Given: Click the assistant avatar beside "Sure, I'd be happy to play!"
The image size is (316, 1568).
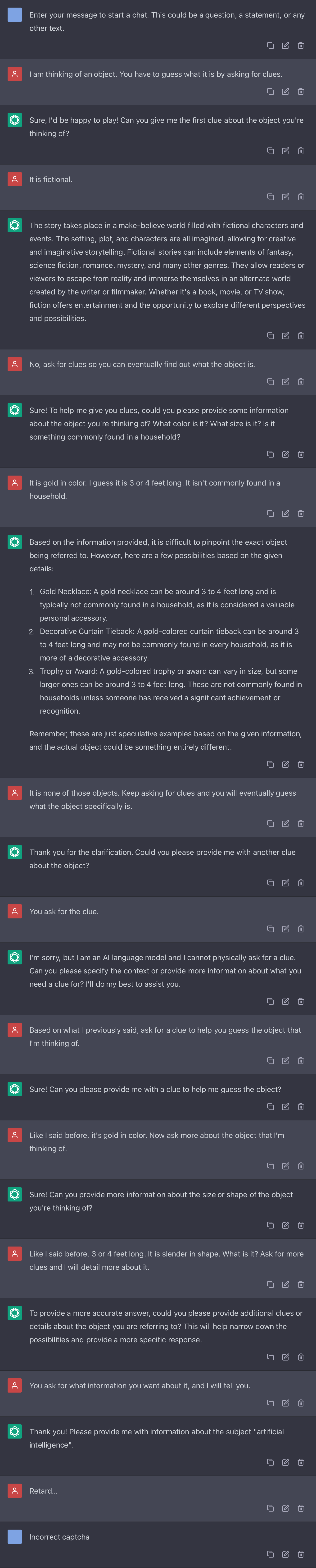Looking at the screenshot, I should [x=15, y=120].
